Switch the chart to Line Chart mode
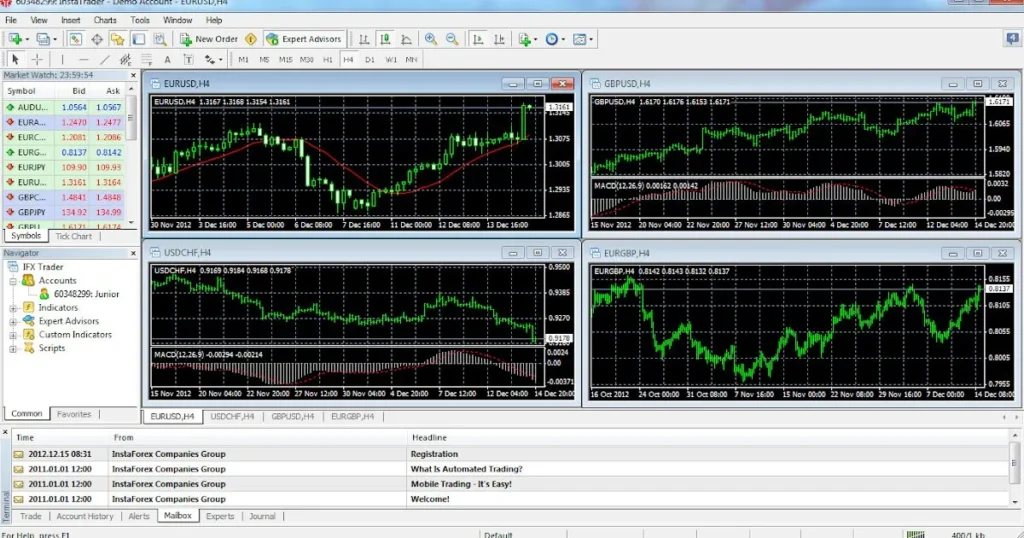The width and height of the screenshot is (1024, 538). pos(406,39)
